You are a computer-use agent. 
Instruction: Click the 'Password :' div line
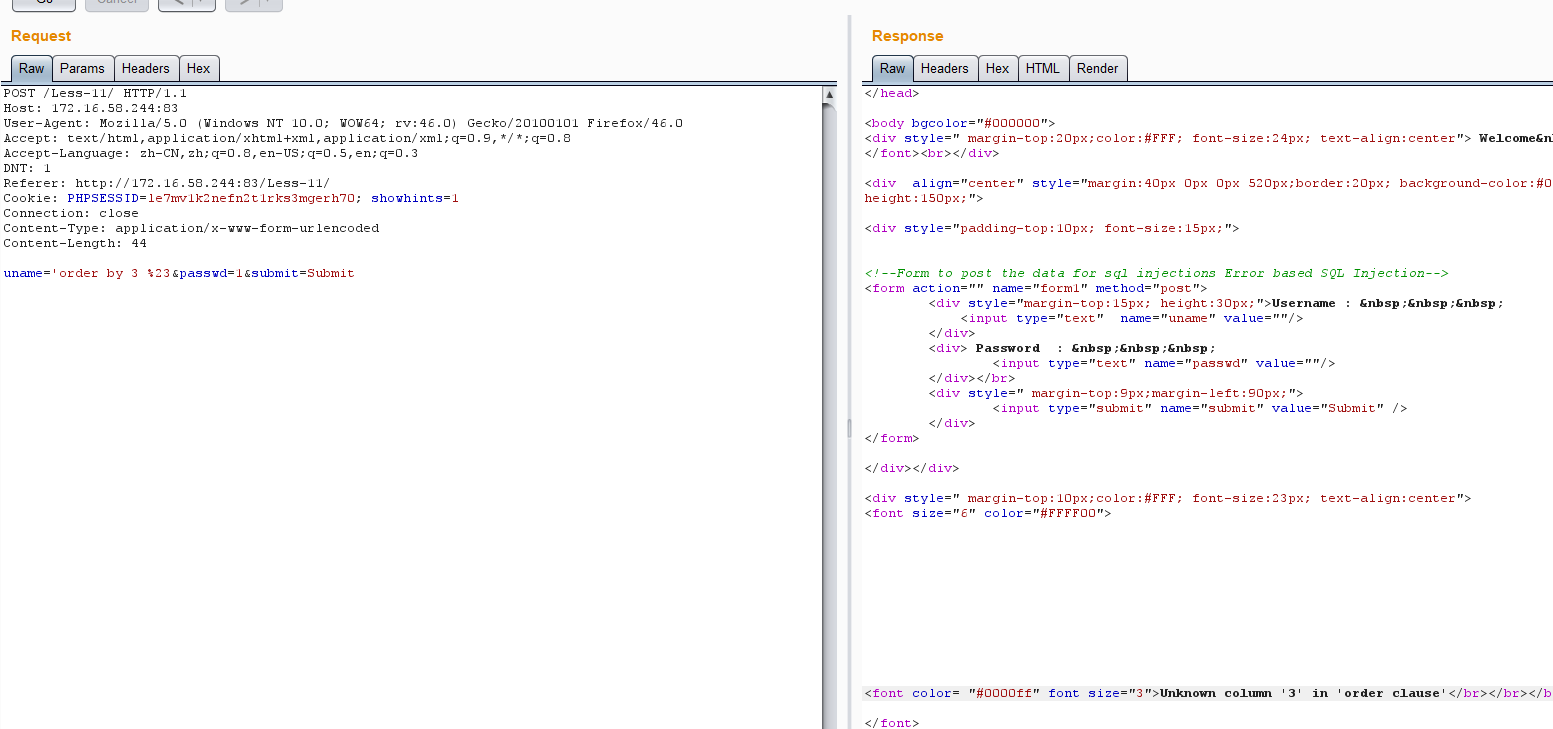point(1072,348)
